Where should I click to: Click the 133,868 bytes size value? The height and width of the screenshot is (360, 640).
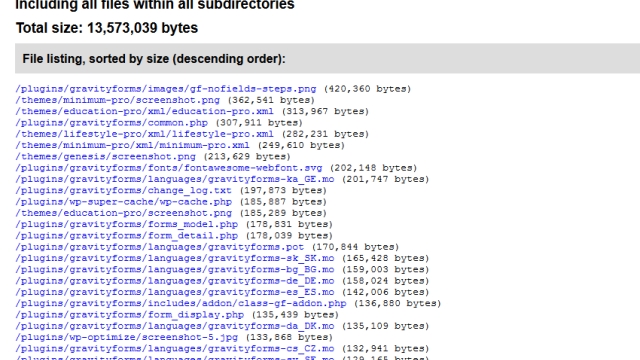[x=289, y=337]
